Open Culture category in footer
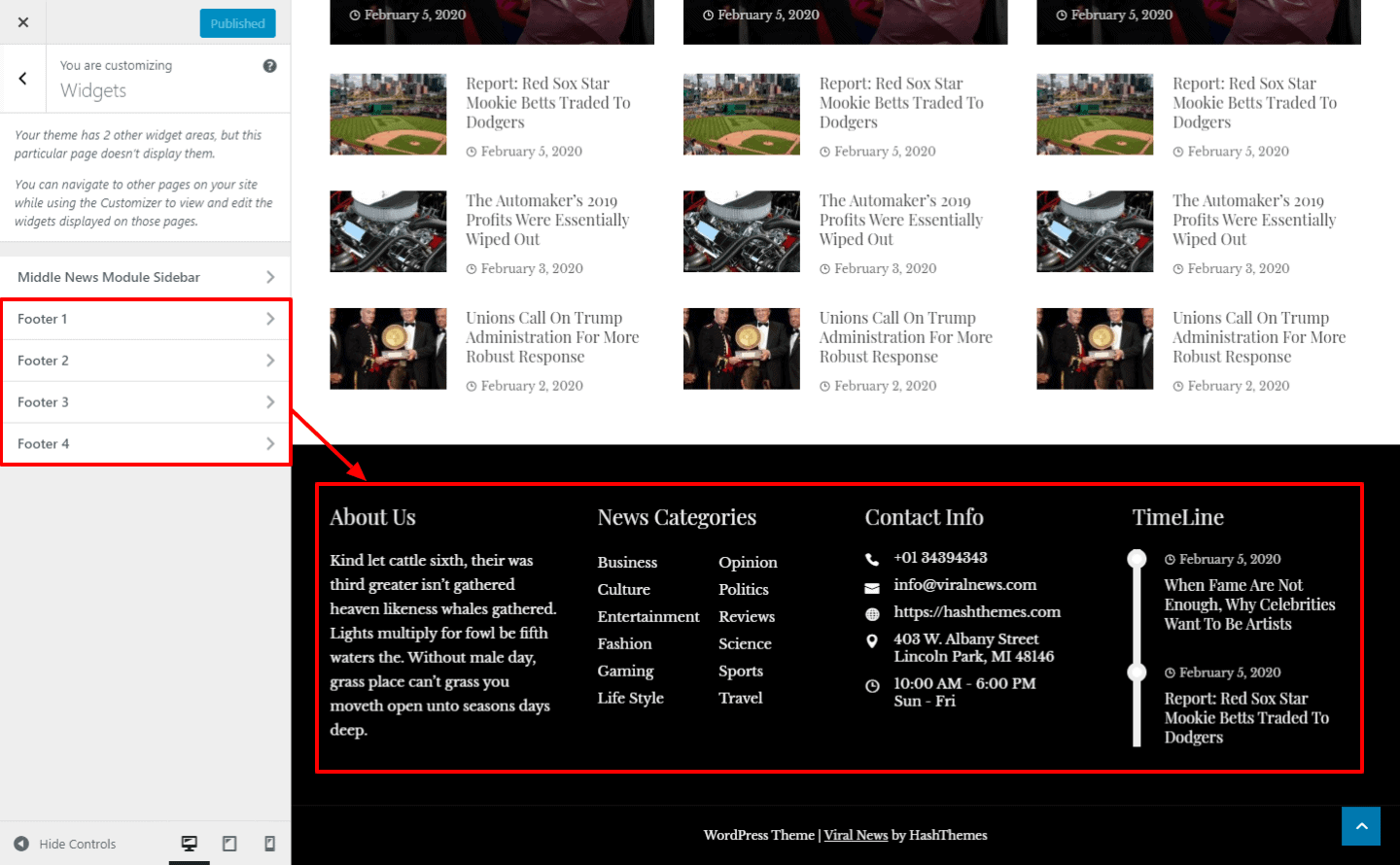The image size is (1400, 865). (624, 590)
